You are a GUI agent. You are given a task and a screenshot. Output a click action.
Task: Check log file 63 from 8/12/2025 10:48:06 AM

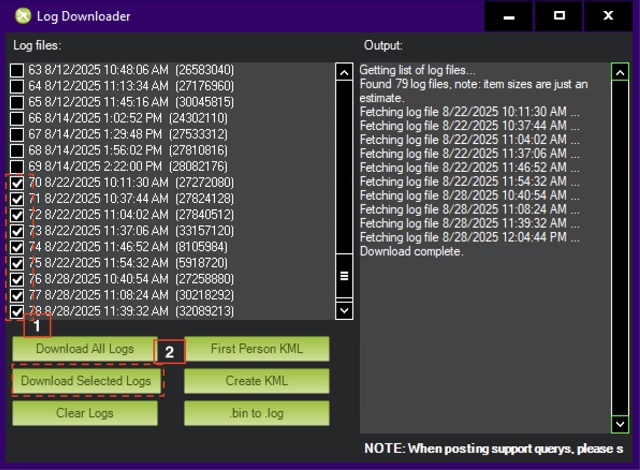coord(17,70)
